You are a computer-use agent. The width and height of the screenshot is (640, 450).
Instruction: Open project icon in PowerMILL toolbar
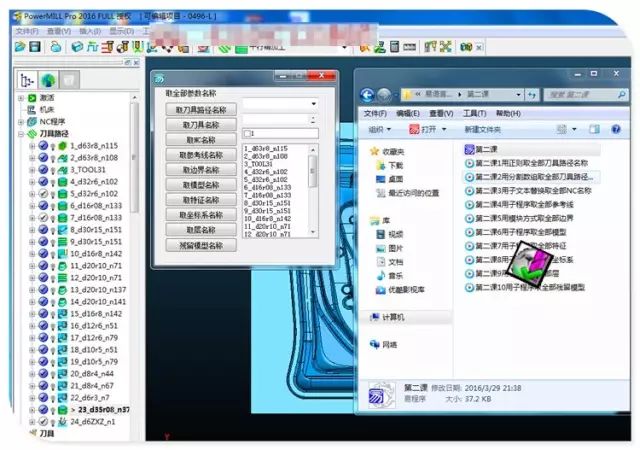[20, 47]
